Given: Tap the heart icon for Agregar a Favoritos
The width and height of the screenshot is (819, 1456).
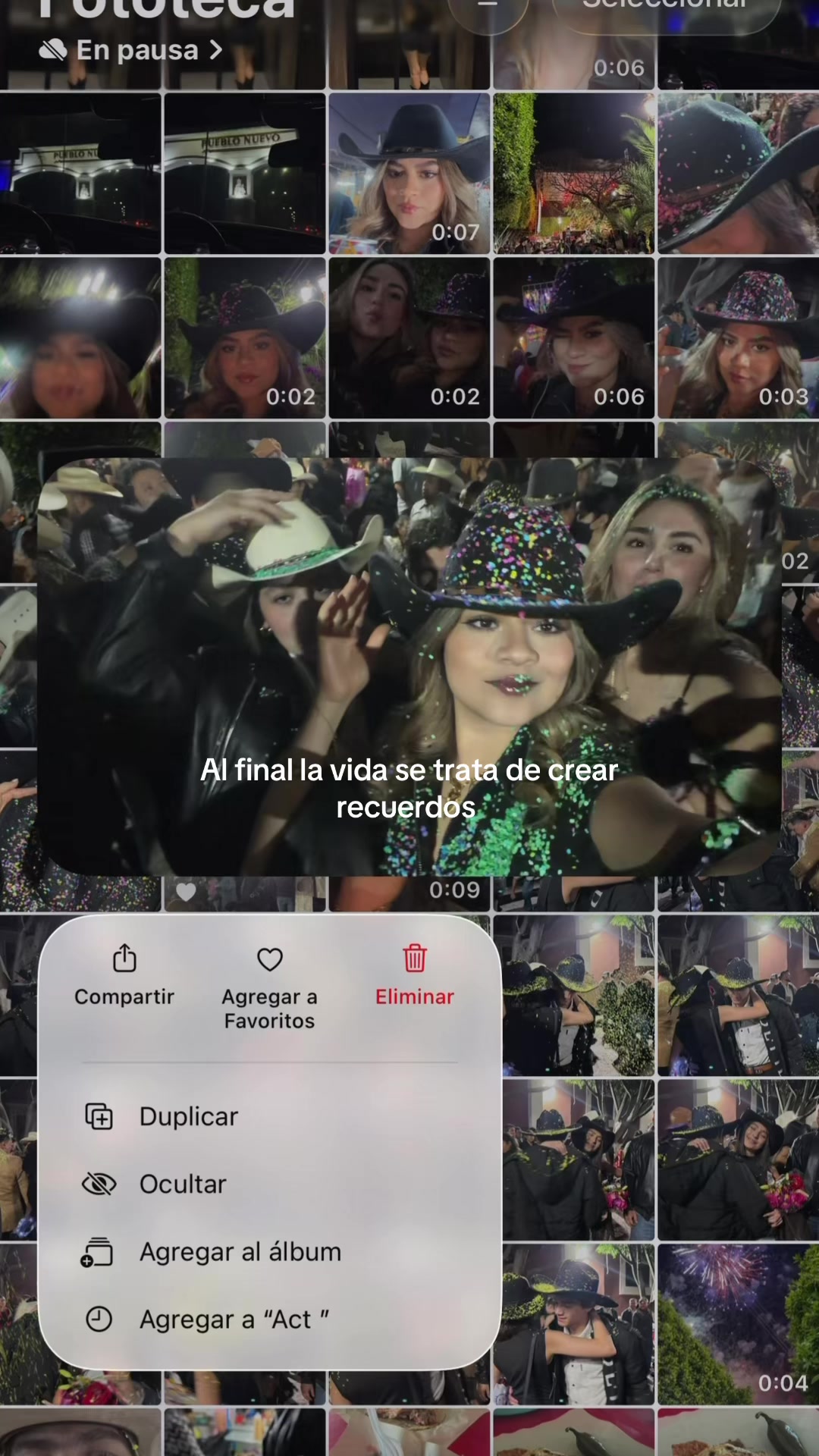Looking at the screenshot, I should click(x=270, y=959).
